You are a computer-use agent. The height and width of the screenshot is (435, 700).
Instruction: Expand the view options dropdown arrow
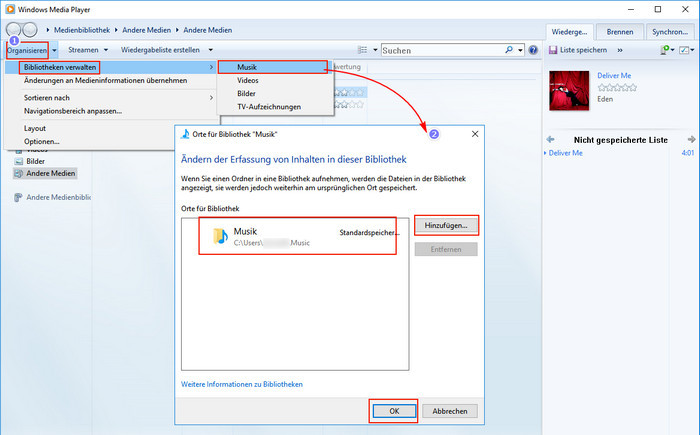[x=375, y=50]
